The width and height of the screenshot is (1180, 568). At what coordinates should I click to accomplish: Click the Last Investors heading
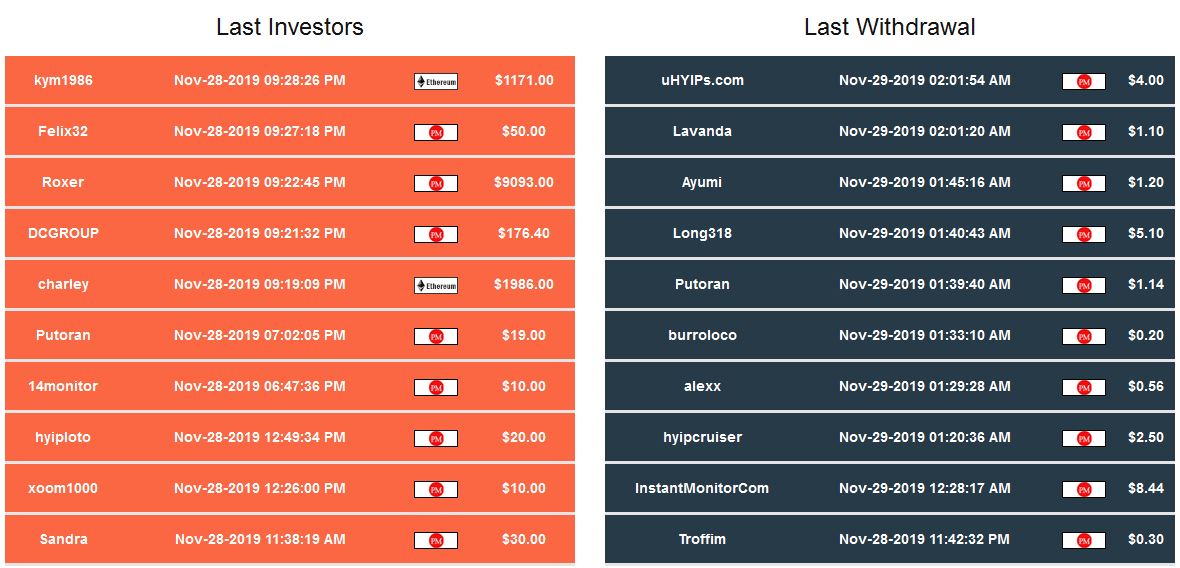click(290, 27)
